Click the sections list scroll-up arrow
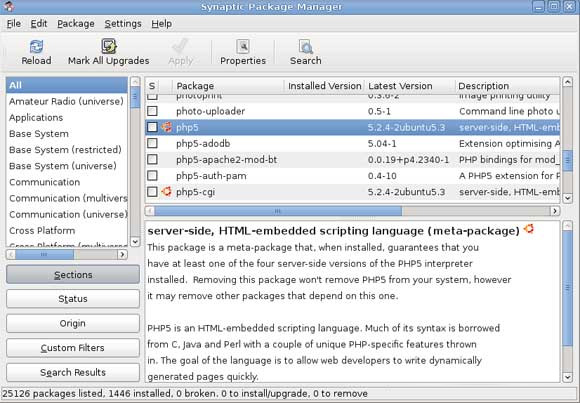The width and height of the screenshot is (580, 403). 135,81
